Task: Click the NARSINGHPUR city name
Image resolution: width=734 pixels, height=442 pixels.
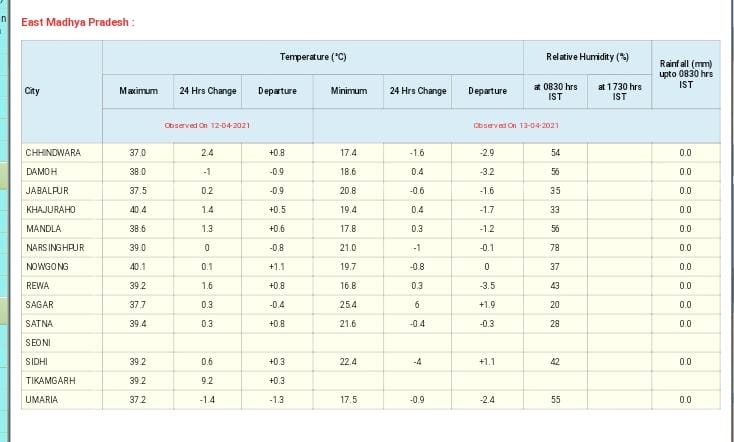Action: point(55,248)
